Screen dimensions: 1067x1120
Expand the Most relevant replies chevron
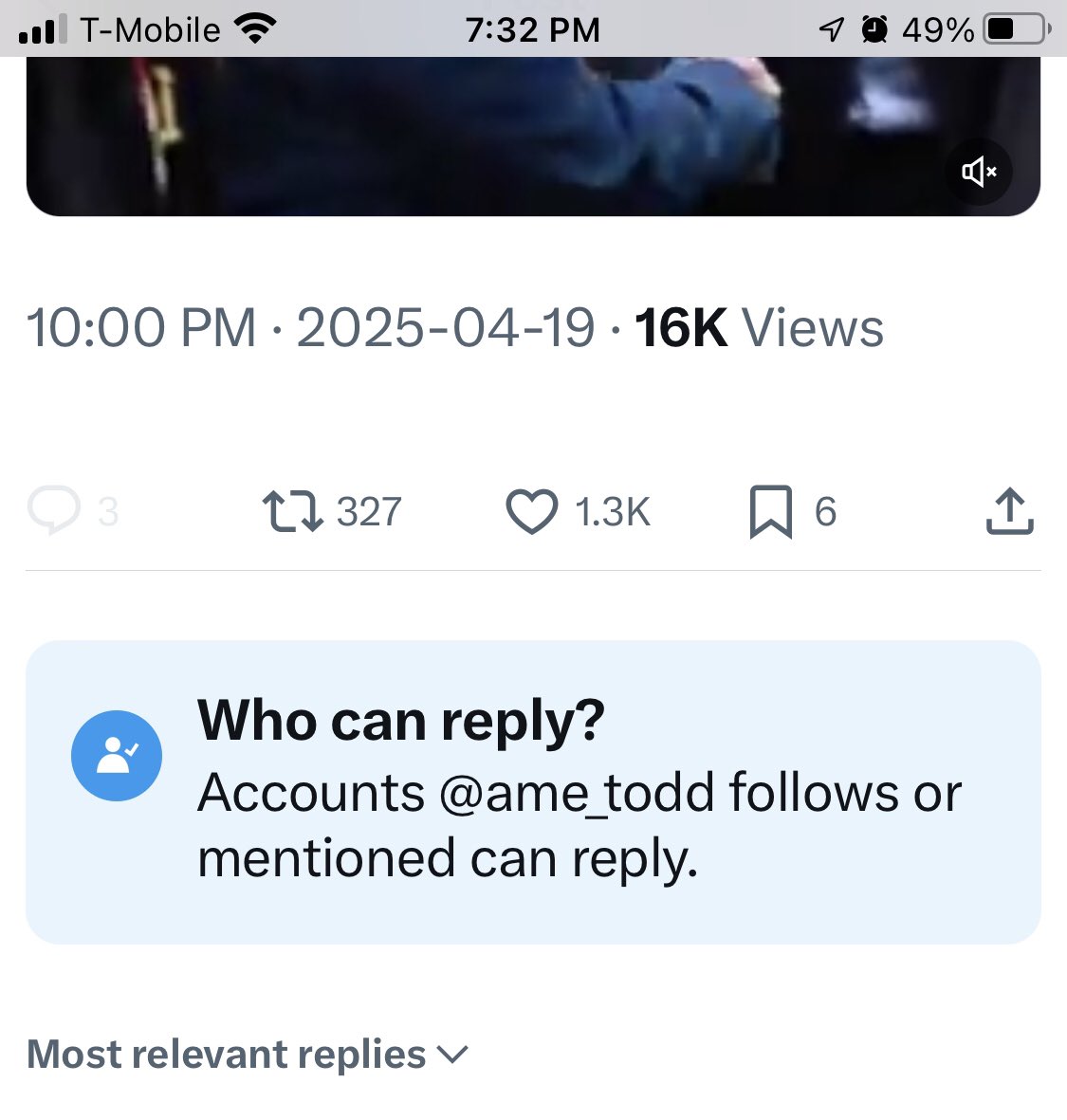pyautogui.click(x=451, y=1054)
